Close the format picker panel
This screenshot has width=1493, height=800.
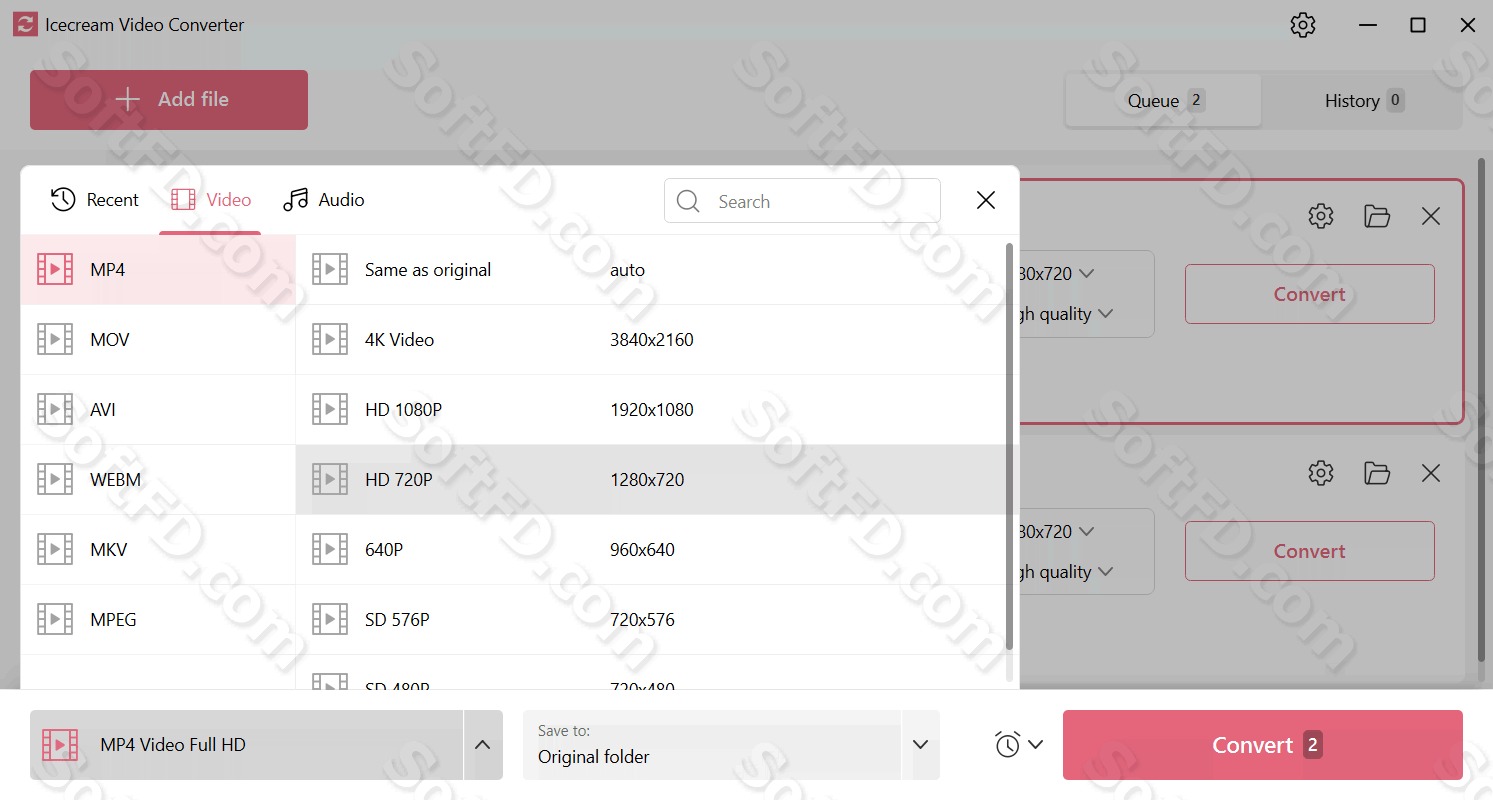[986, 200]
